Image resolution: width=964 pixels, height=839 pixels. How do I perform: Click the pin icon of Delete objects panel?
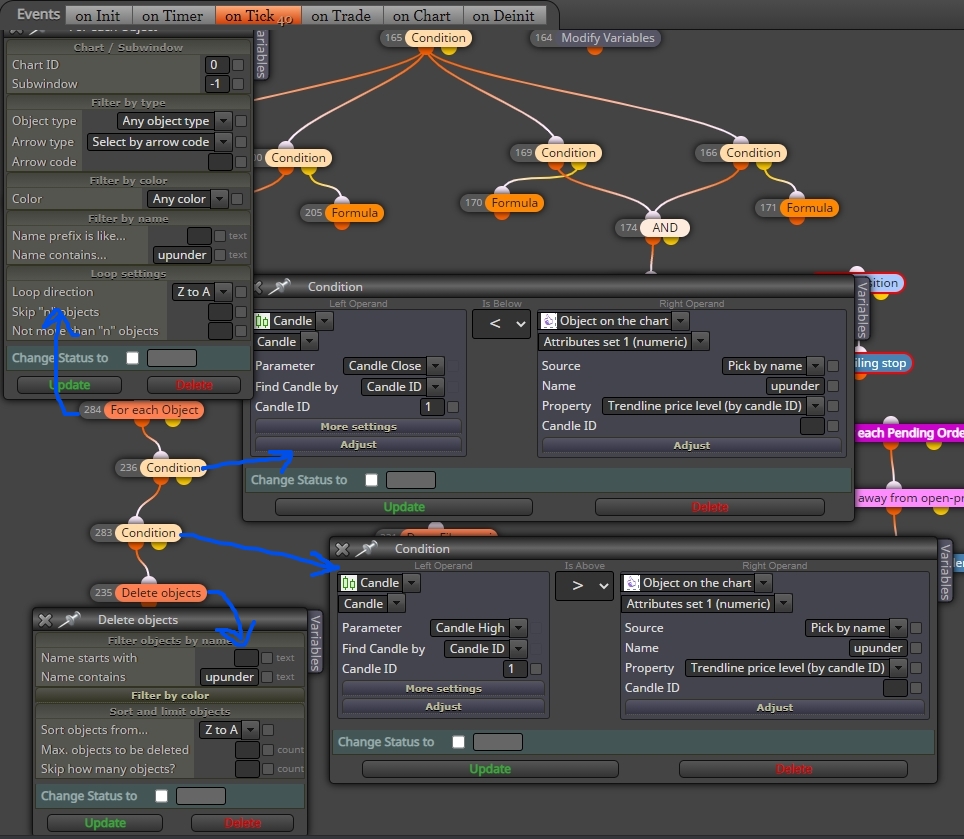click(x=69, y=620)
